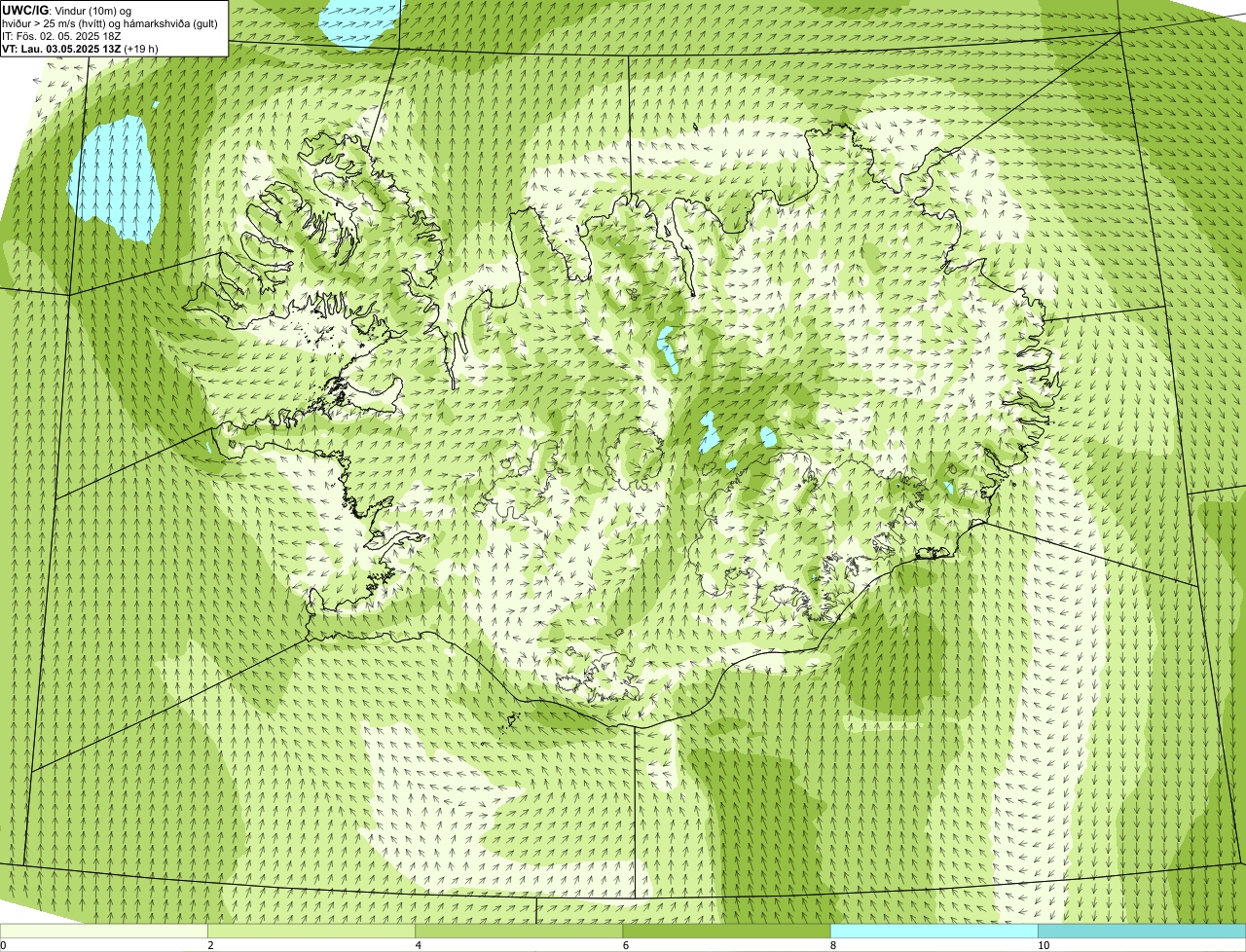The width and height of the screenshot is (1246, 952).
Task: Click the 4–6 m/s medium green legend swatch
Action: click(519, 931)
